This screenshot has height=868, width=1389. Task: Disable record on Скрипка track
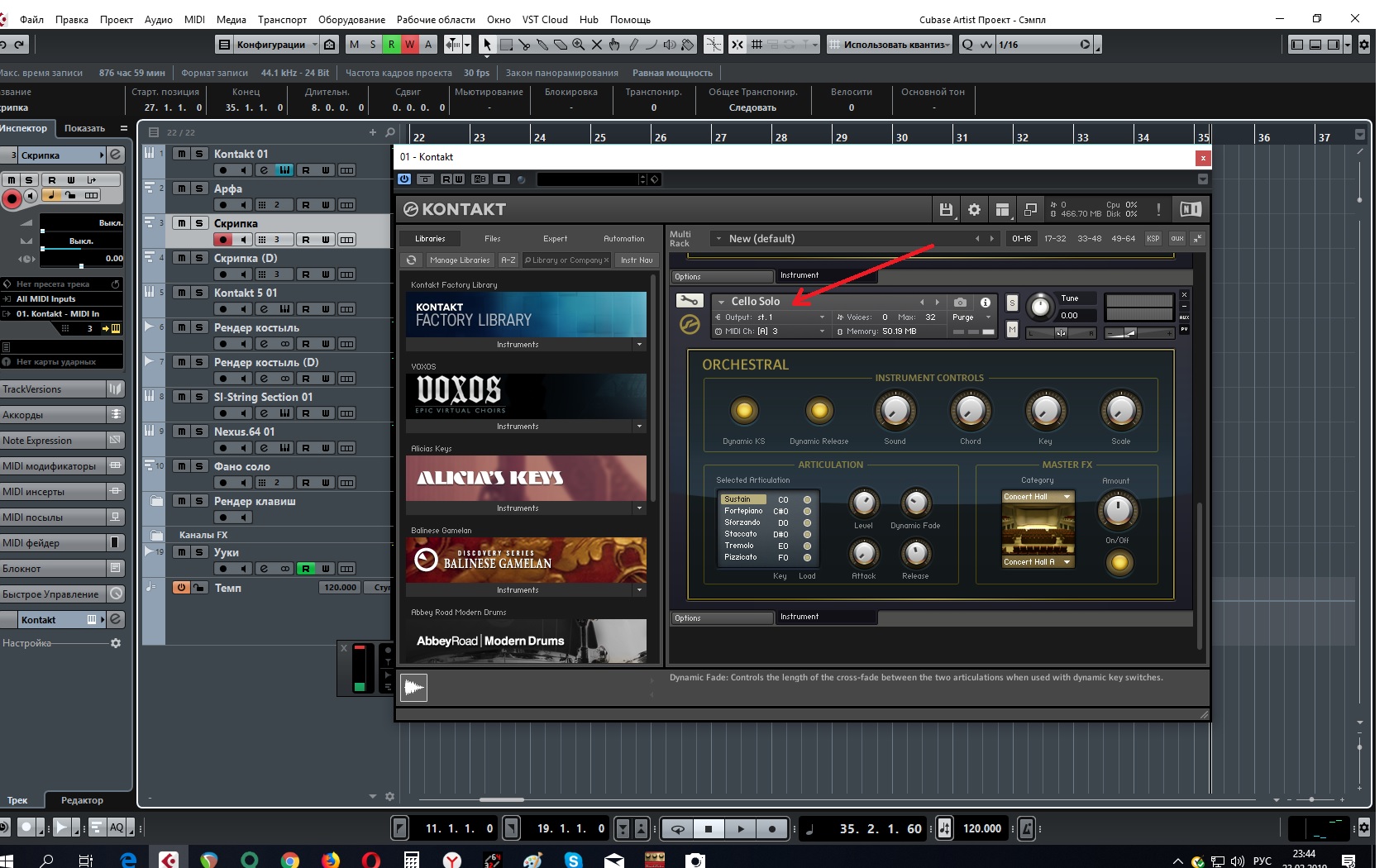pos(223,240)
